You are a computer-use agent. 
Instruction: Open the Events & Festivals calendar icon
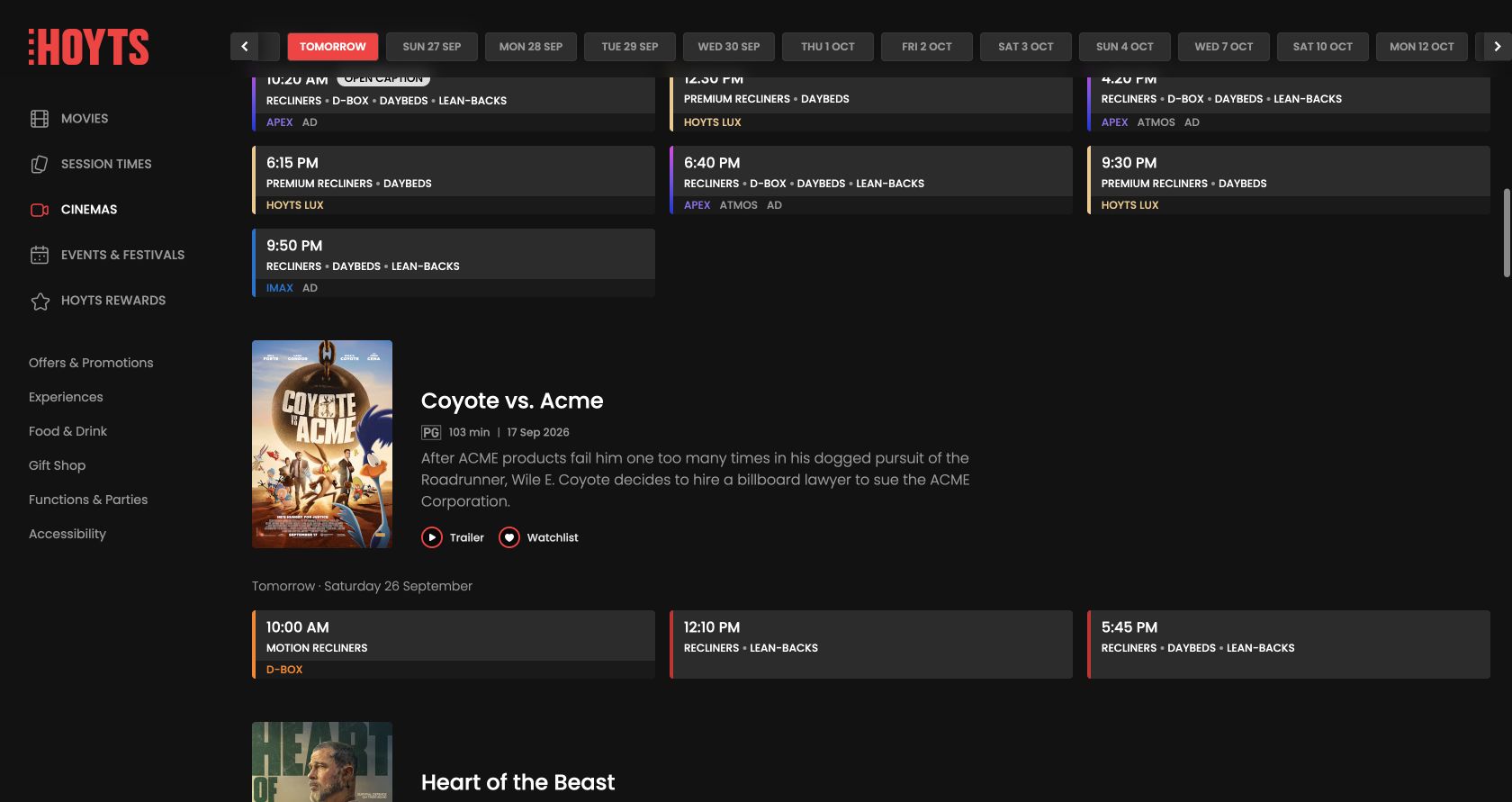click(40, 255)
